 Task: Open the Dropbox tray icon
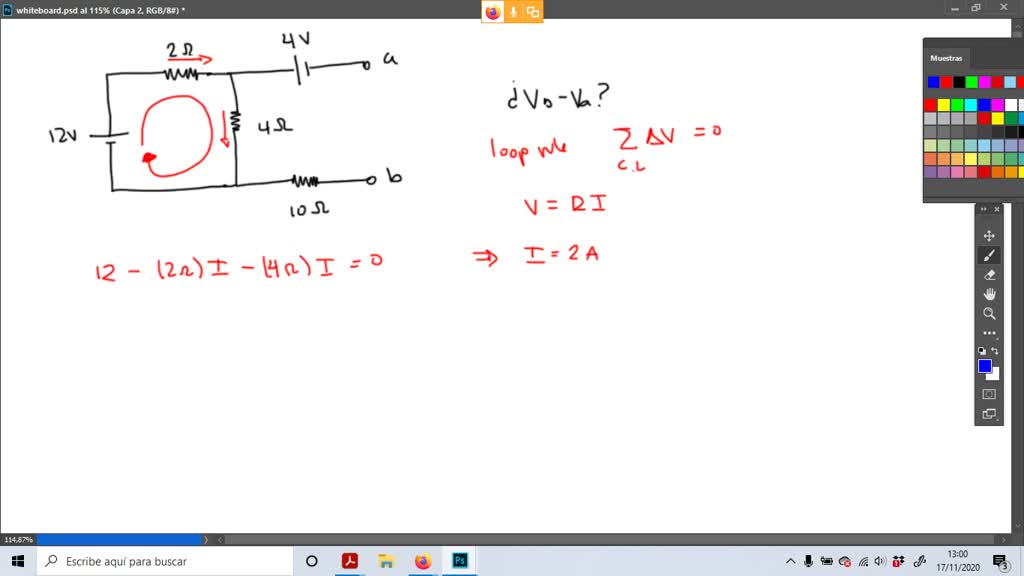coord(899,561)
